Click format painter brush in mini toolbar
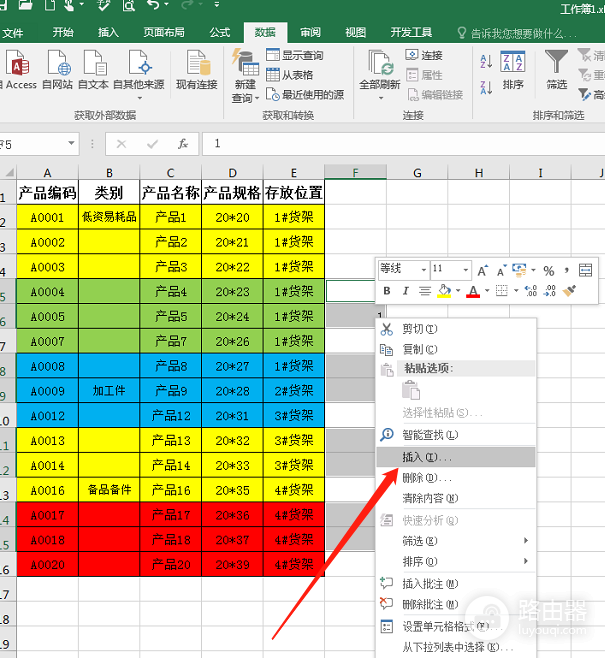 tap(569, 291)
